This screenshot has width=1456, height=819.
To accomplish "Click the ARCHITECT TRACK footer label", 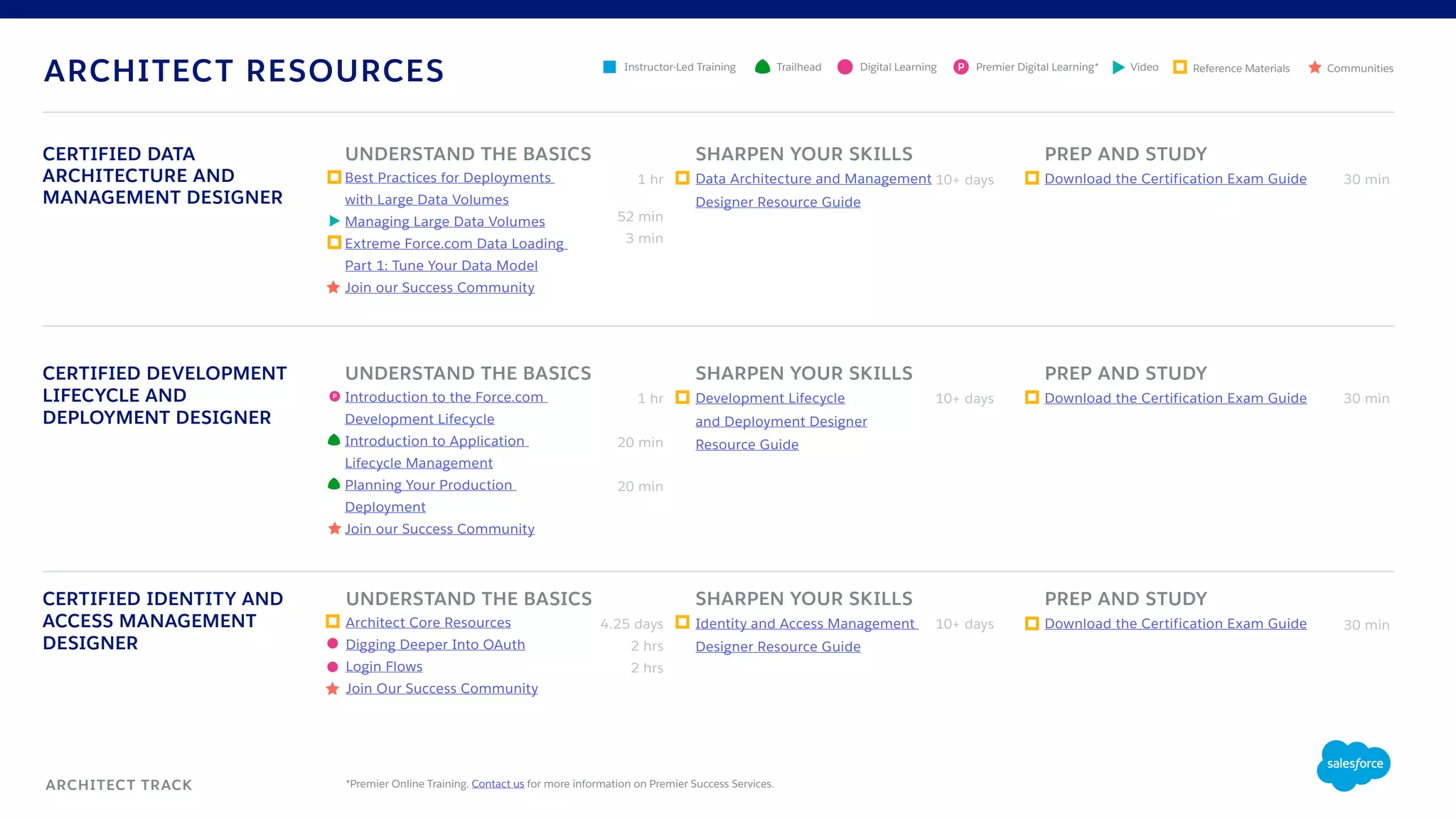I will tap(119, 785).
